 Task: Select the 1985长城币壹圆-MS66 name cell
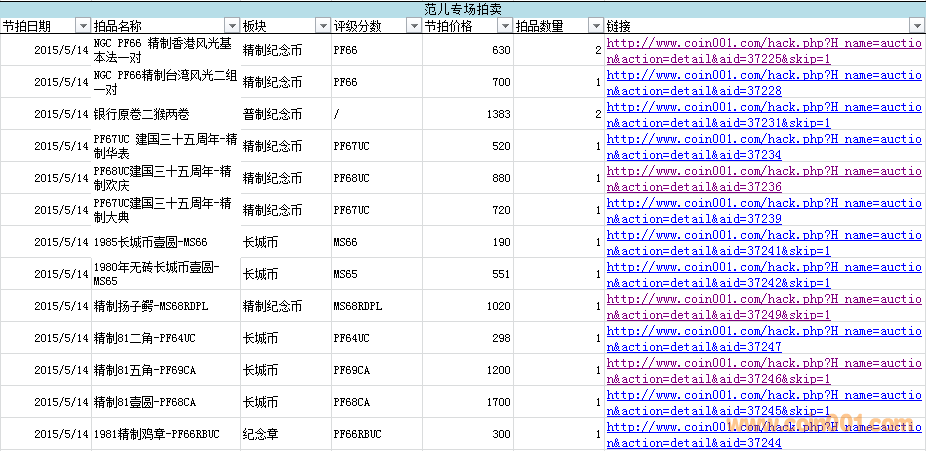[164, 242]
